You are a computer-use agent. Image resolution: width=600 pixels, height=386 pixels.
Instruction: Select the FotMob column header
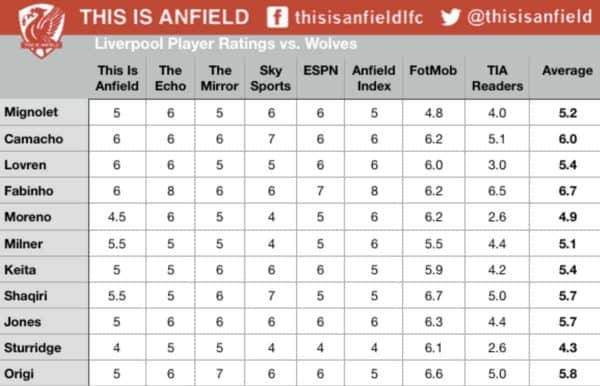pyautogui.click(x=433, y=71)
